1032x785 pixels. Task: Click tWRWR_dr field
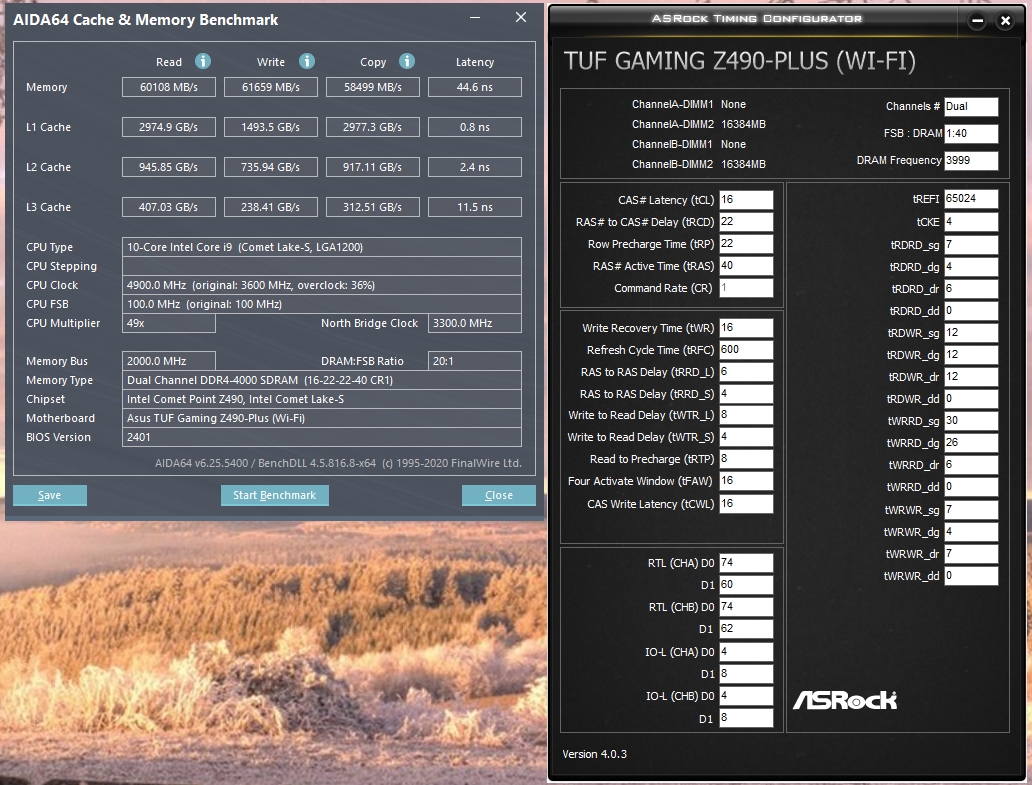click(x=971, y=553)
